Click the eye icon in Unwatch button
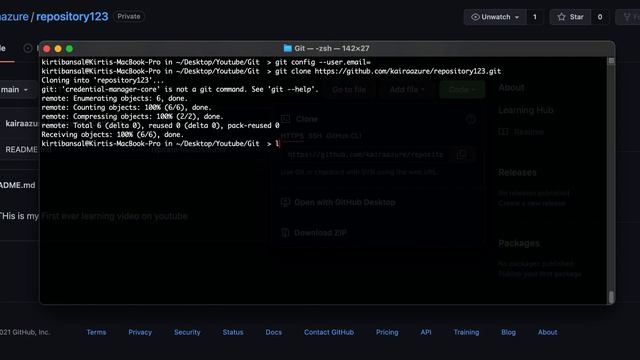 (x=475, y=17)
